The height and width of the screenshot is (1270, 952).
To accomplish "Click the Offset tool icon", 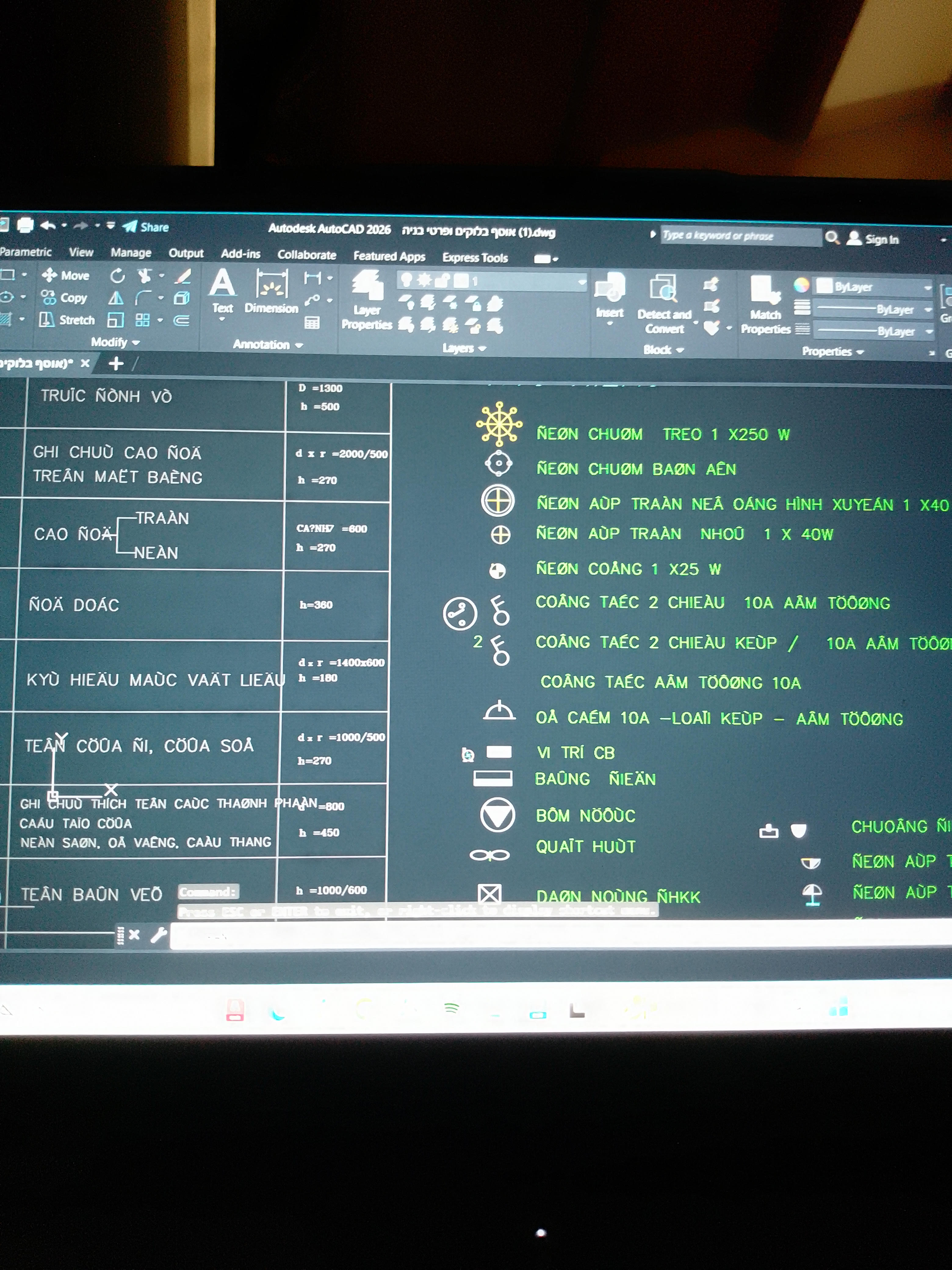I will (x=182, y=320).
